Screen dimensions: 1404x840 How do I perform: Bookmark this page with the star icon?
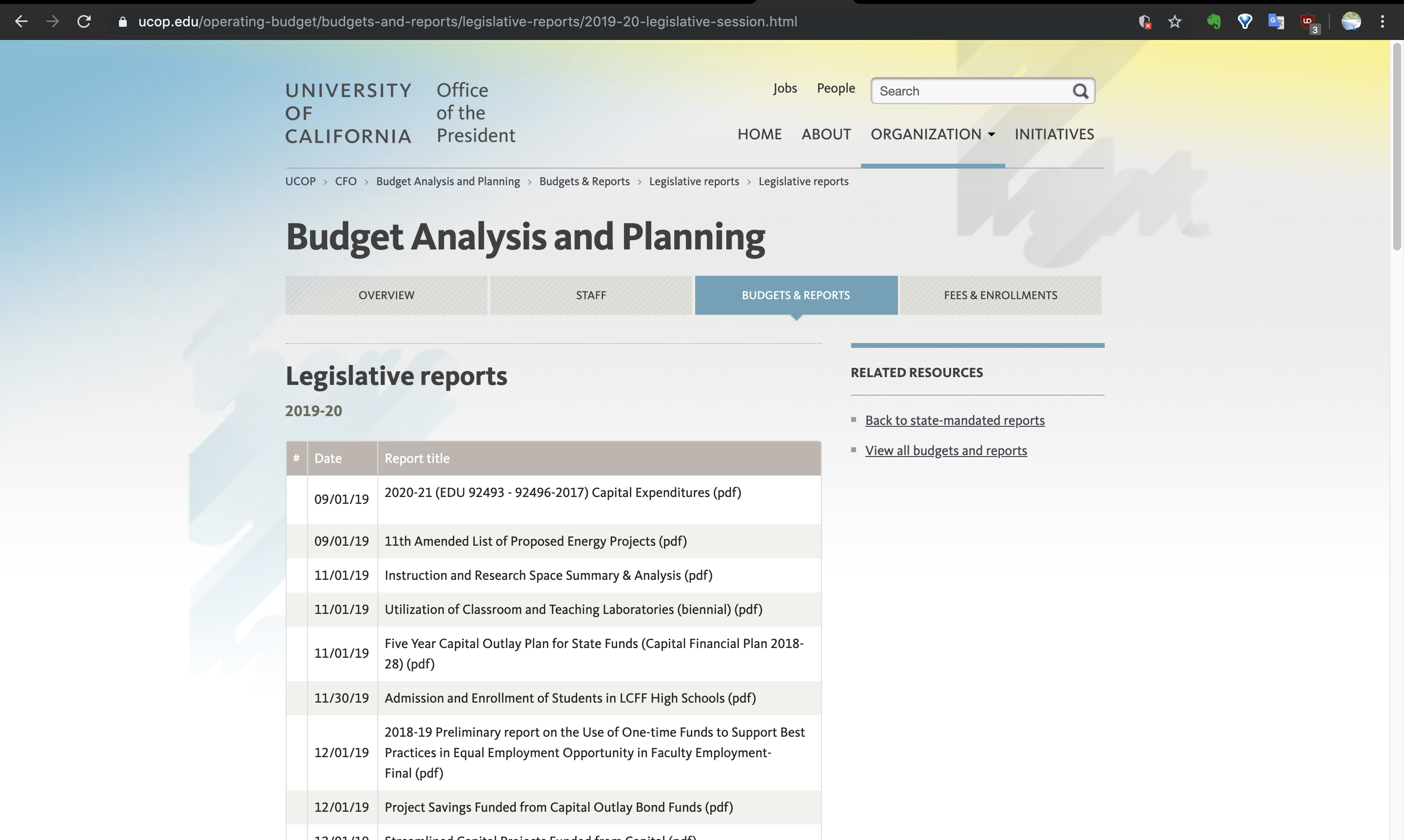[x=1174, y=21]
